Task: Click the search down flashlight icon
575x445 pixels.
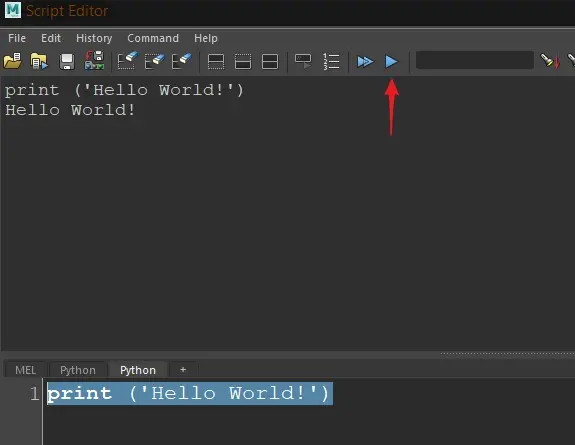Action: (x=550, y=61)
